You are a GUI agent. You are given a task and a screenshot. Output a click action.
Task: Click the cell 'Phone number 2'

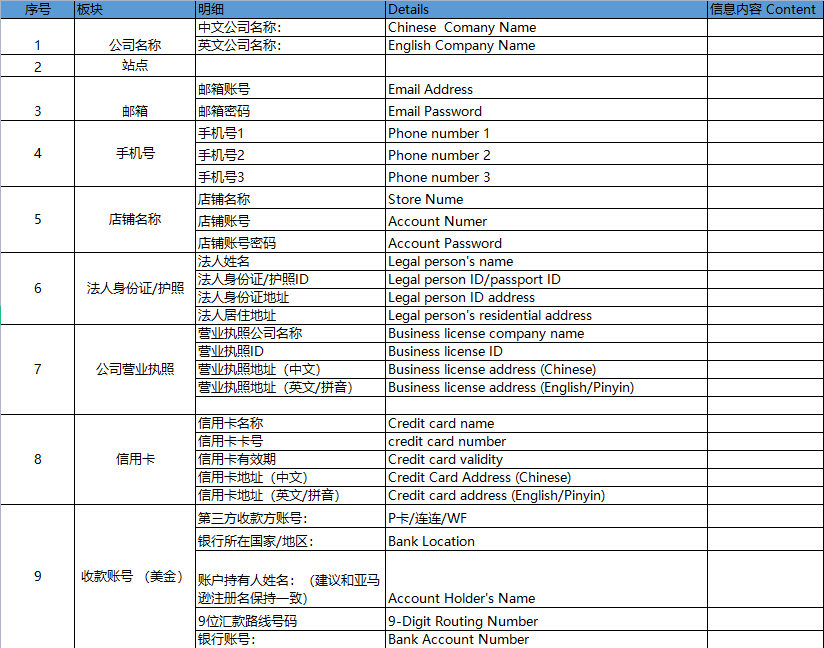point(547,154)
